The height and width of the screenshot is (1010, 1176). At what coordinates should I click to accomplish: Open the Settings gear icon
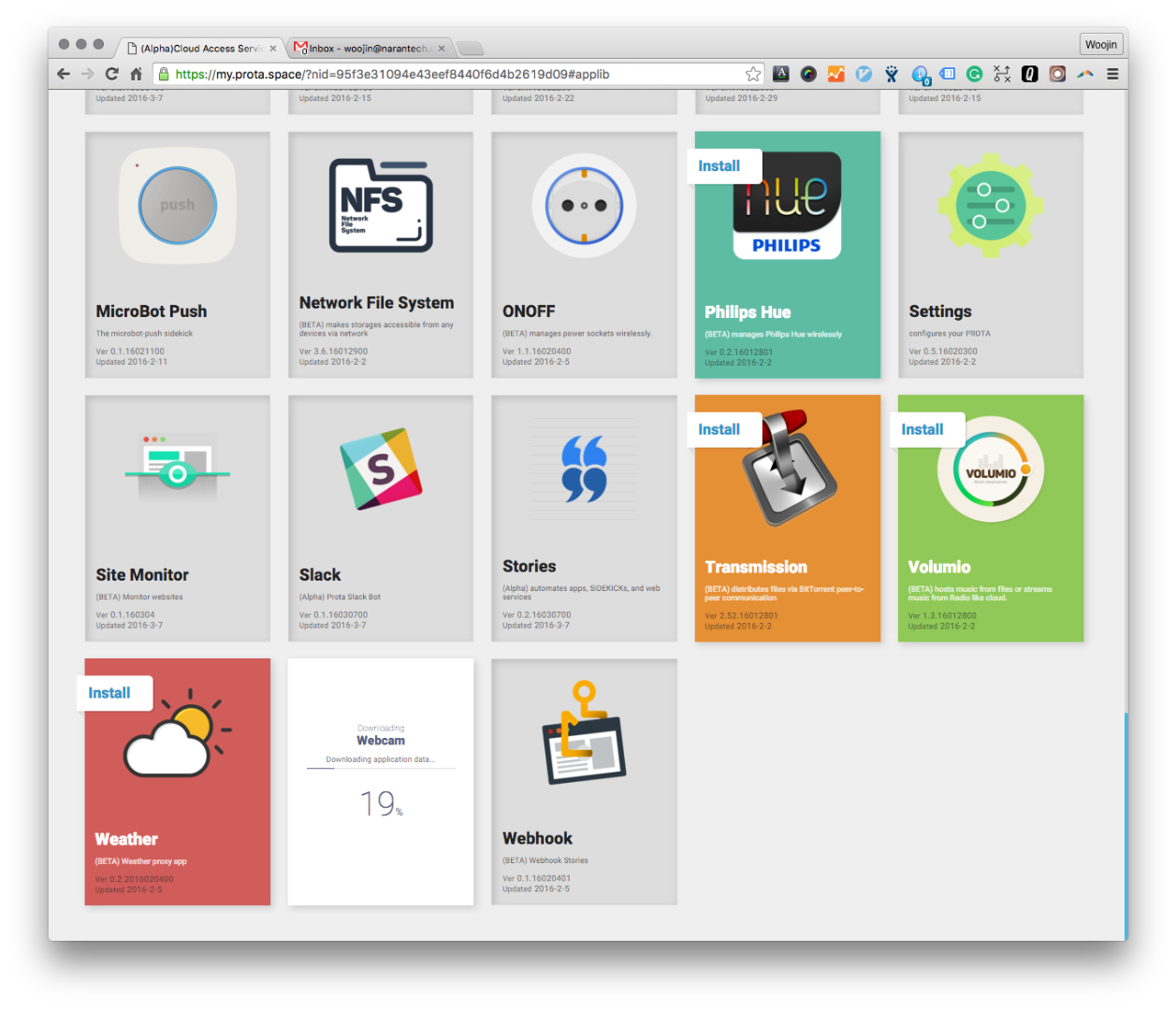(991, 206)
